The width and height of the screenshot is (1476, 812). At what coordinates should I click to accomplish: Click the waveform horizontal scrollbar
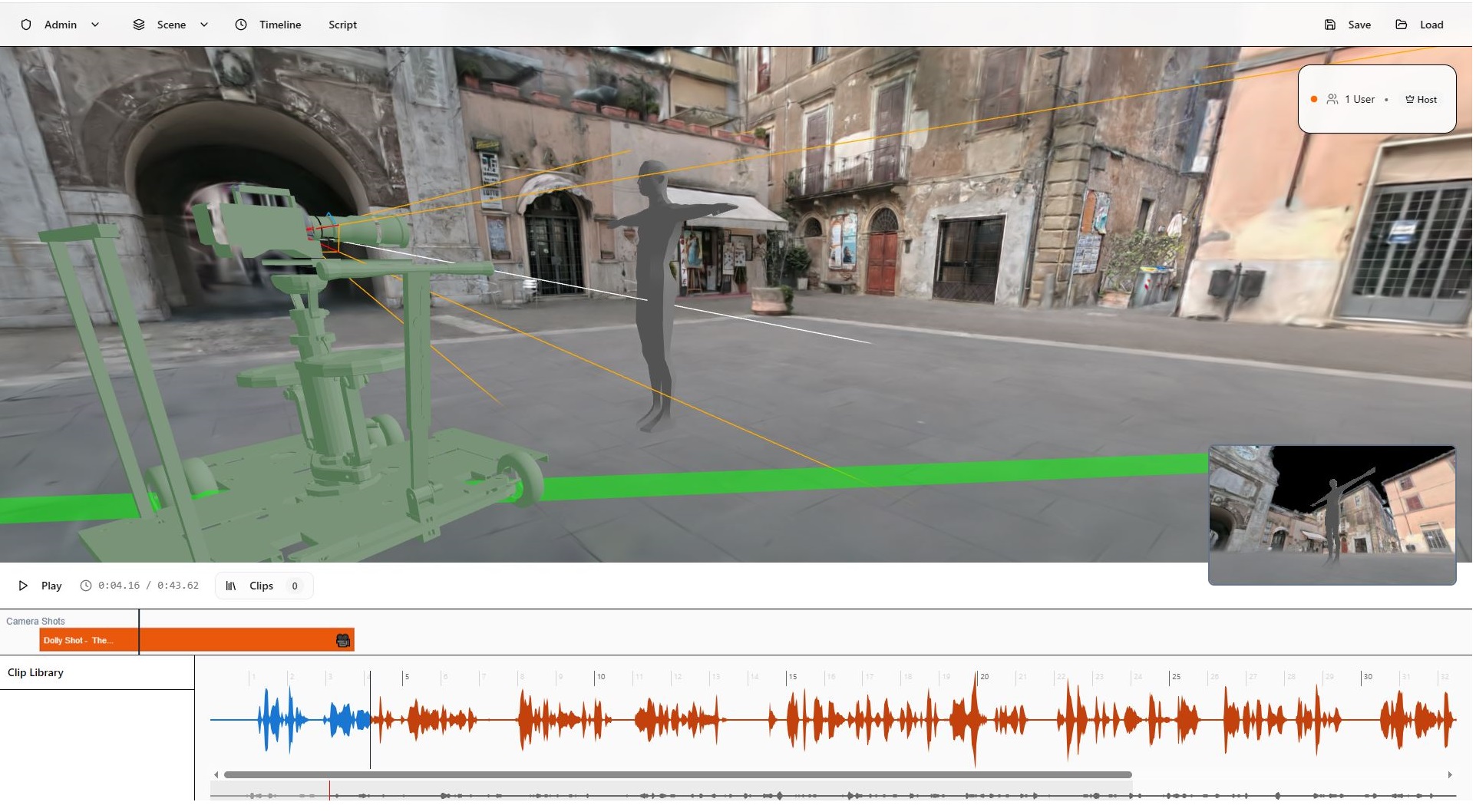[x=677, y=775]
